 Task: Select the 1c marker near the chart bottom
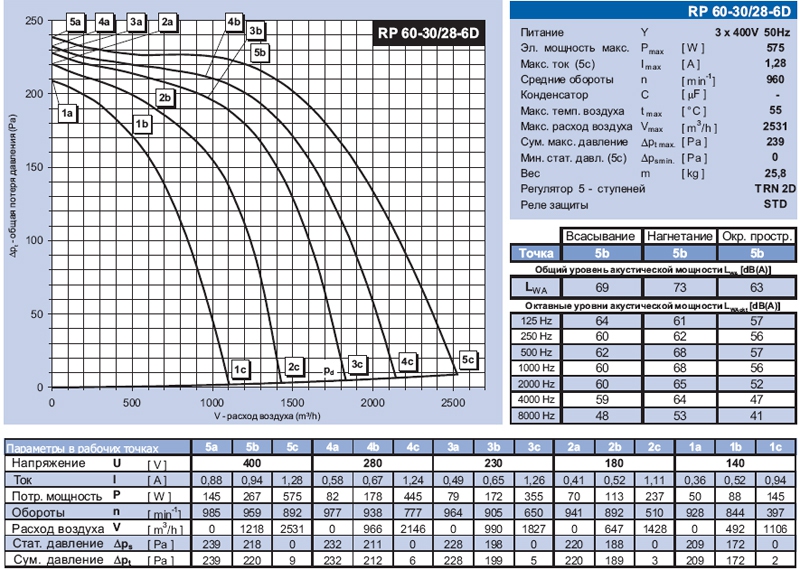[x=240, y=369]
